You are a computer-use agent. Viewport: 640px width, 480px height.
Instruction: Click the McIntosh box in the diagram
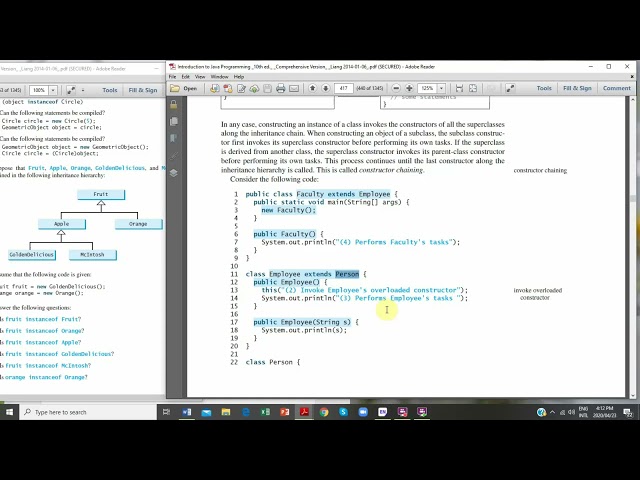(x=92, y=255)
